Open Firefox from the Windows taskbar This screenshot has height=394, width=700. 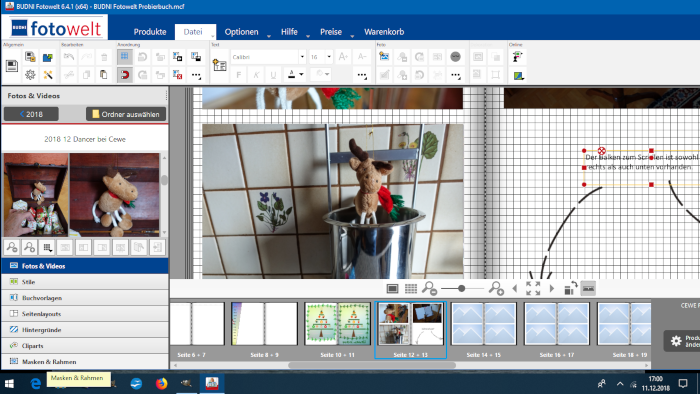pyautogui.click(x=162, y=383)
